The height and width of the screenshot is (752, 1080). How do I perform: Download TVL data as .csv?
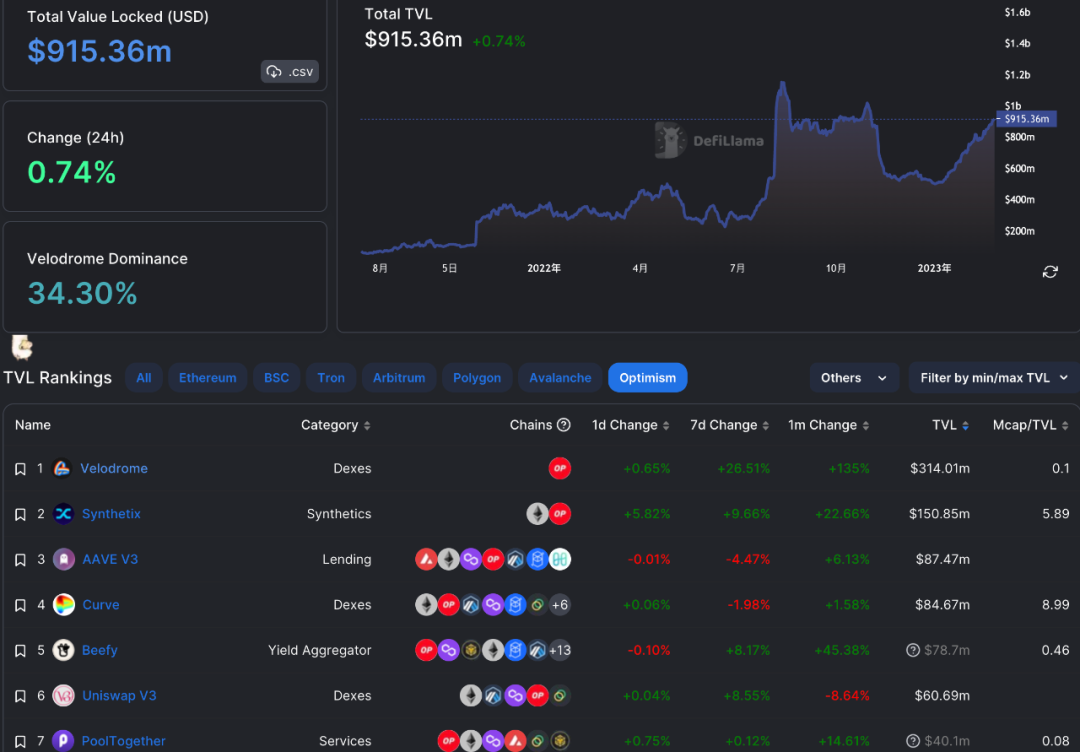289,72
